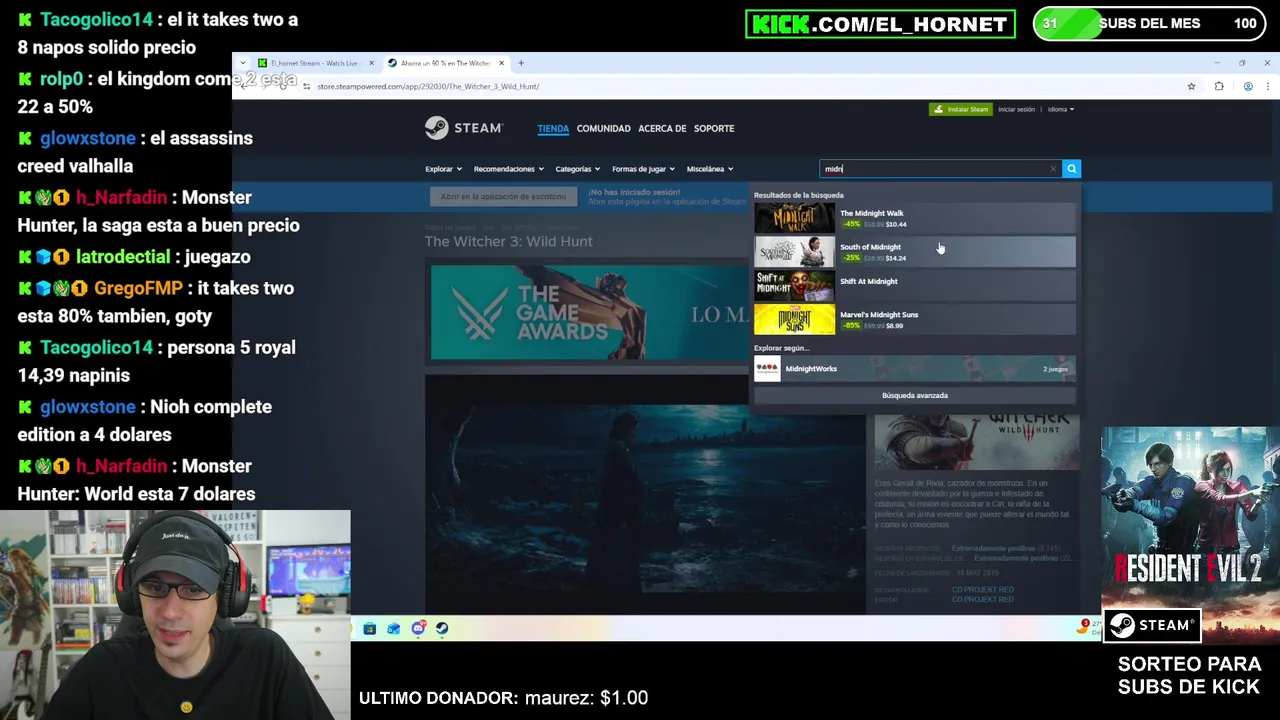The width and height of the screenshot is (1280, 720).
Task: Click The Midnight Walk thumbnail
Action: point(794,218)
